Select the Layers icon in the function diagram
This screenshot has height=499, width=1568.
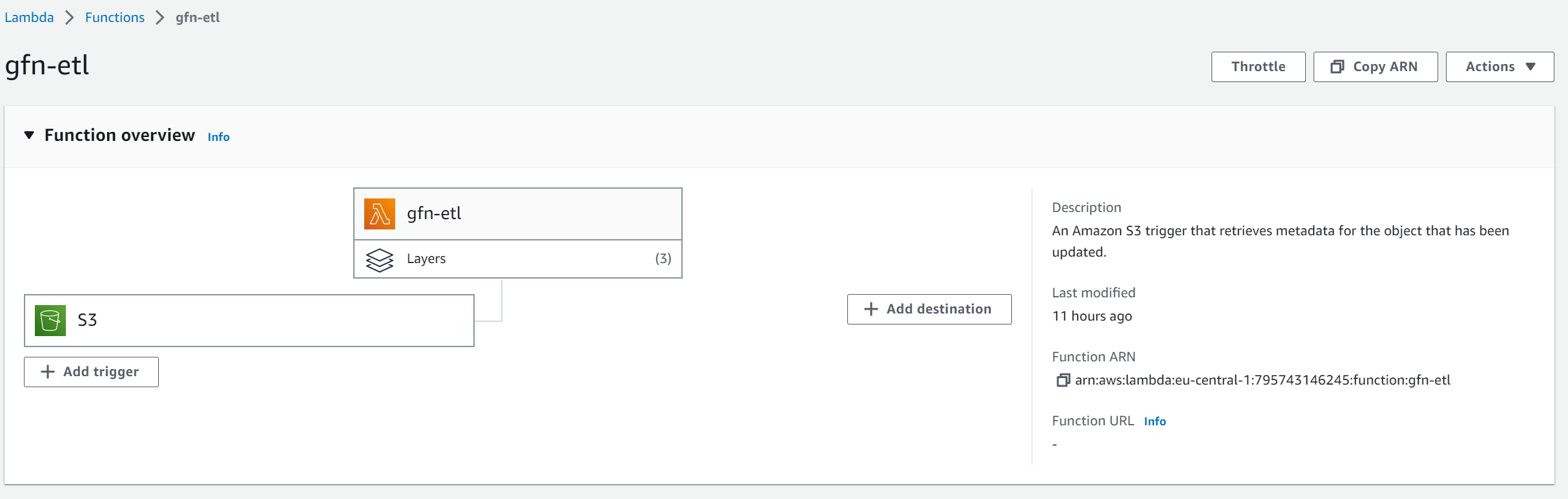[x=380, y=259]
